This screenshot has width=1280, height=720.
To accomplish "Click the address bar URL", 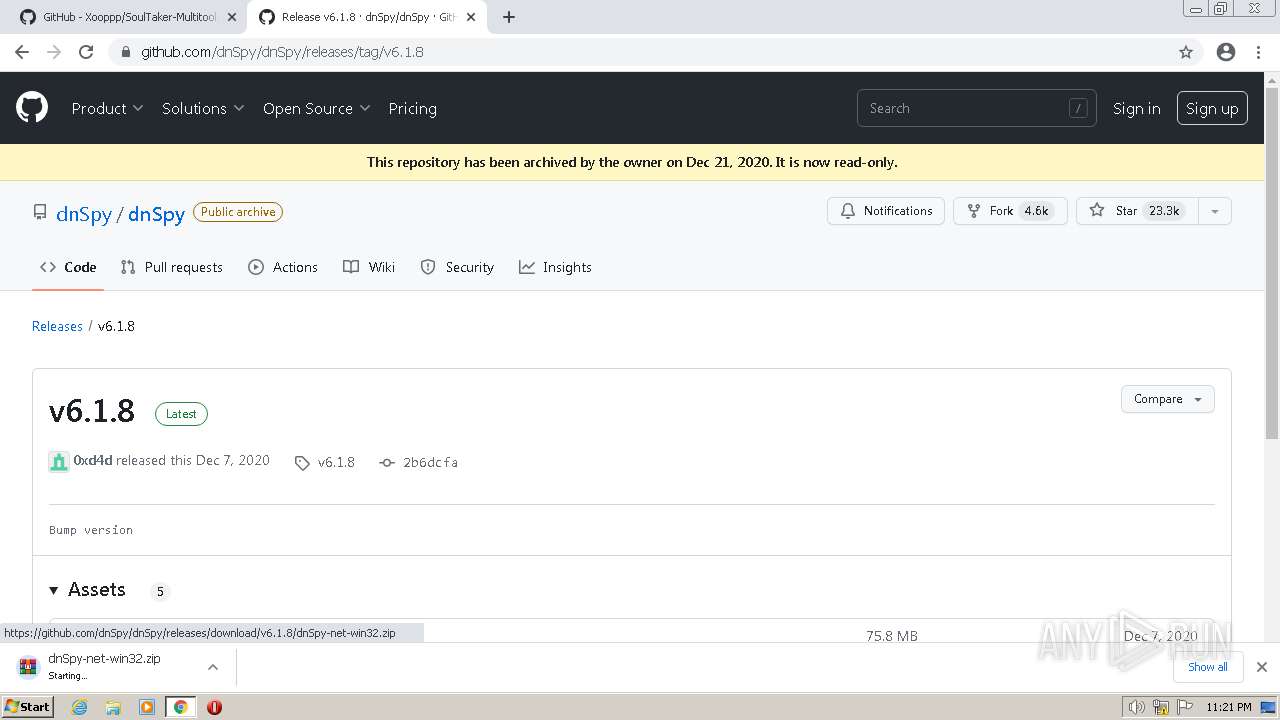I will [x=282, y=52].
